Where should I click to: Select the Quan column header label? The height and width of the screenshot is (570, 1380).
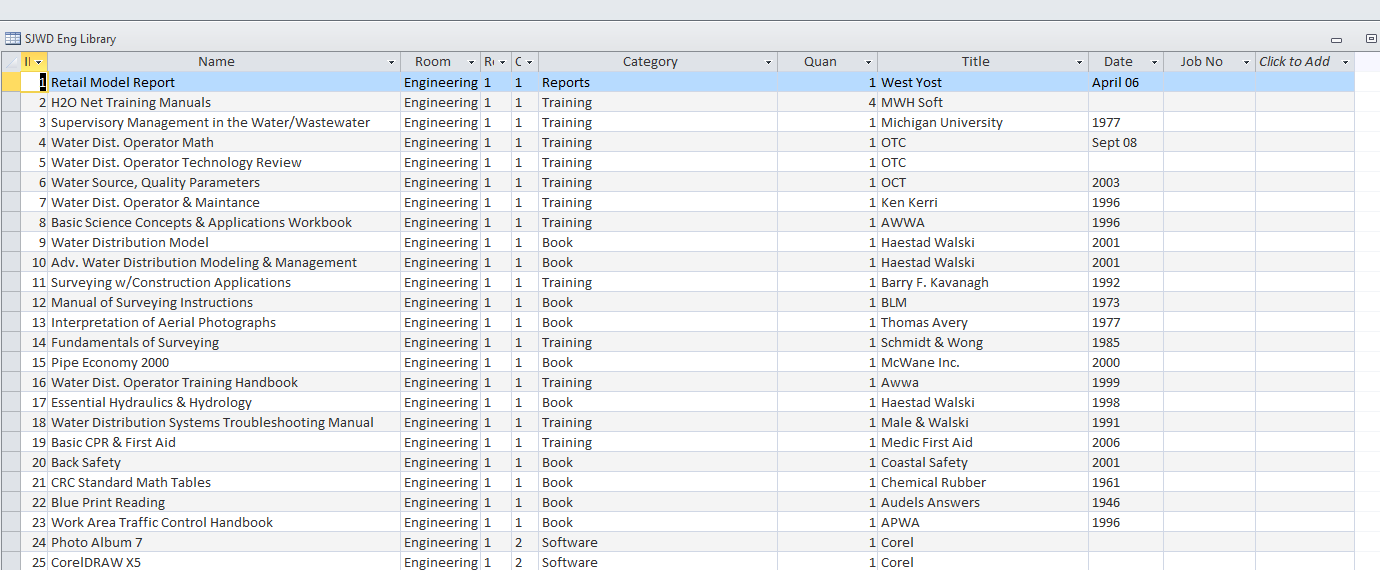tap(820, 62)
